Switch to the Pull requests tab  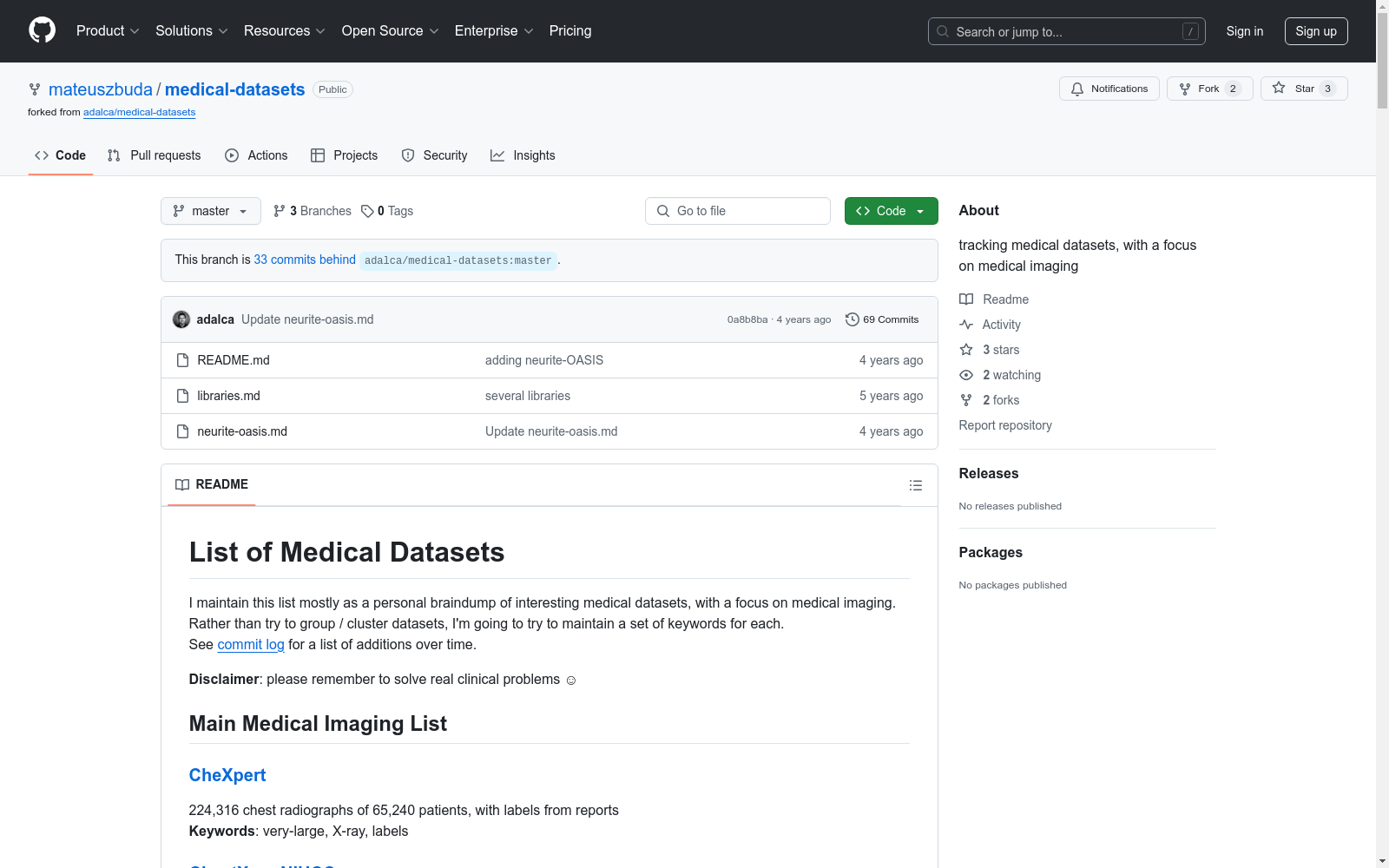click(x=154, y=155)
